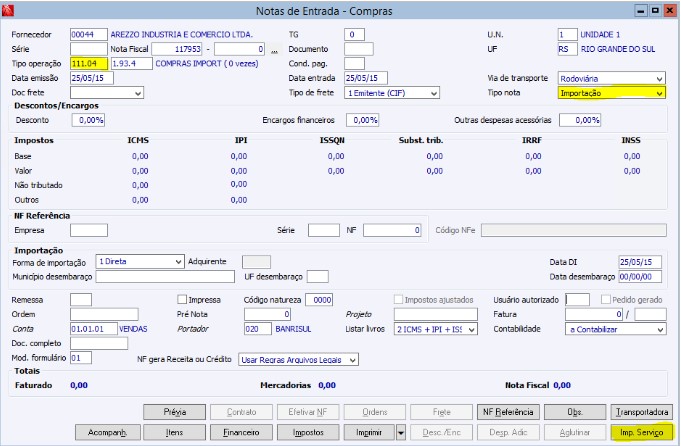Click the U.N. field
Screen dimensions: 681x446
568,34
